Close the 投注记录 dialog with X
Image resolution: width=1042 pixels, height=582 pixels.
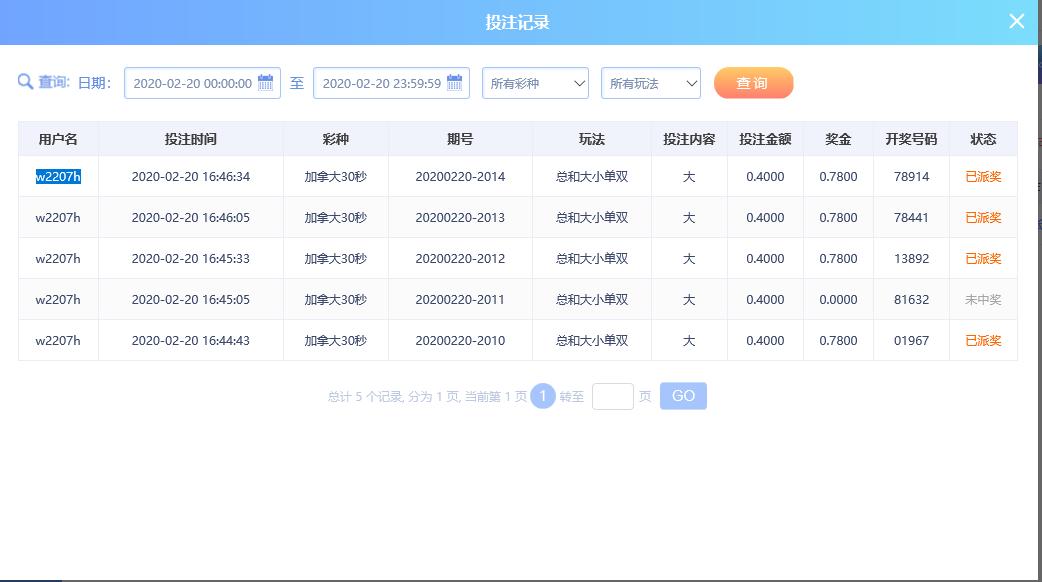point(1016,21)
